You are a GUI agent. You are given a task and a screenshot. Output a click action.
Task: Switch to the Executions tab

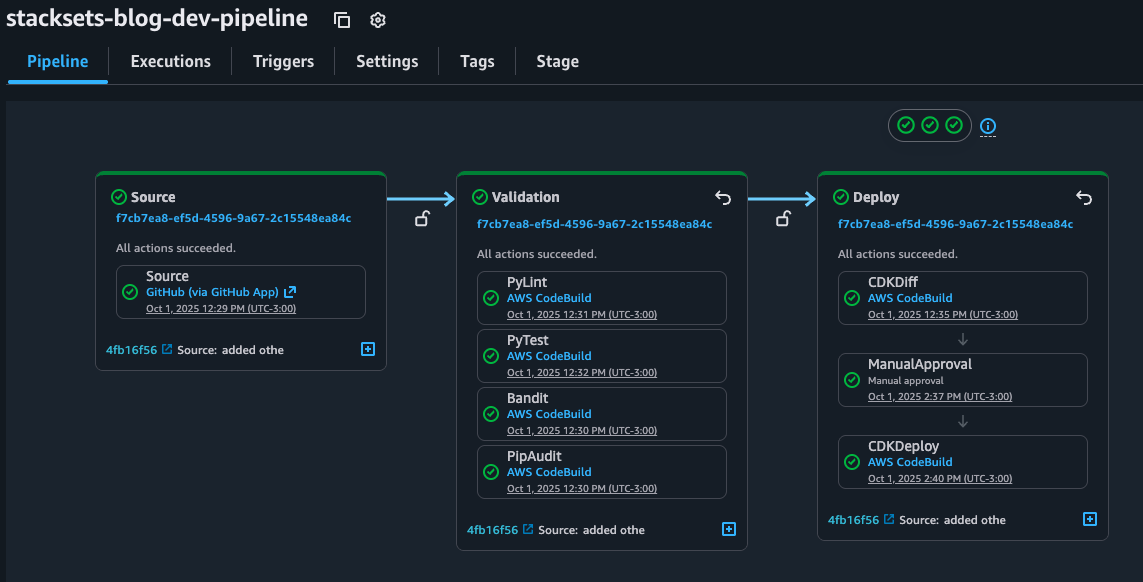tap(170, 61)
